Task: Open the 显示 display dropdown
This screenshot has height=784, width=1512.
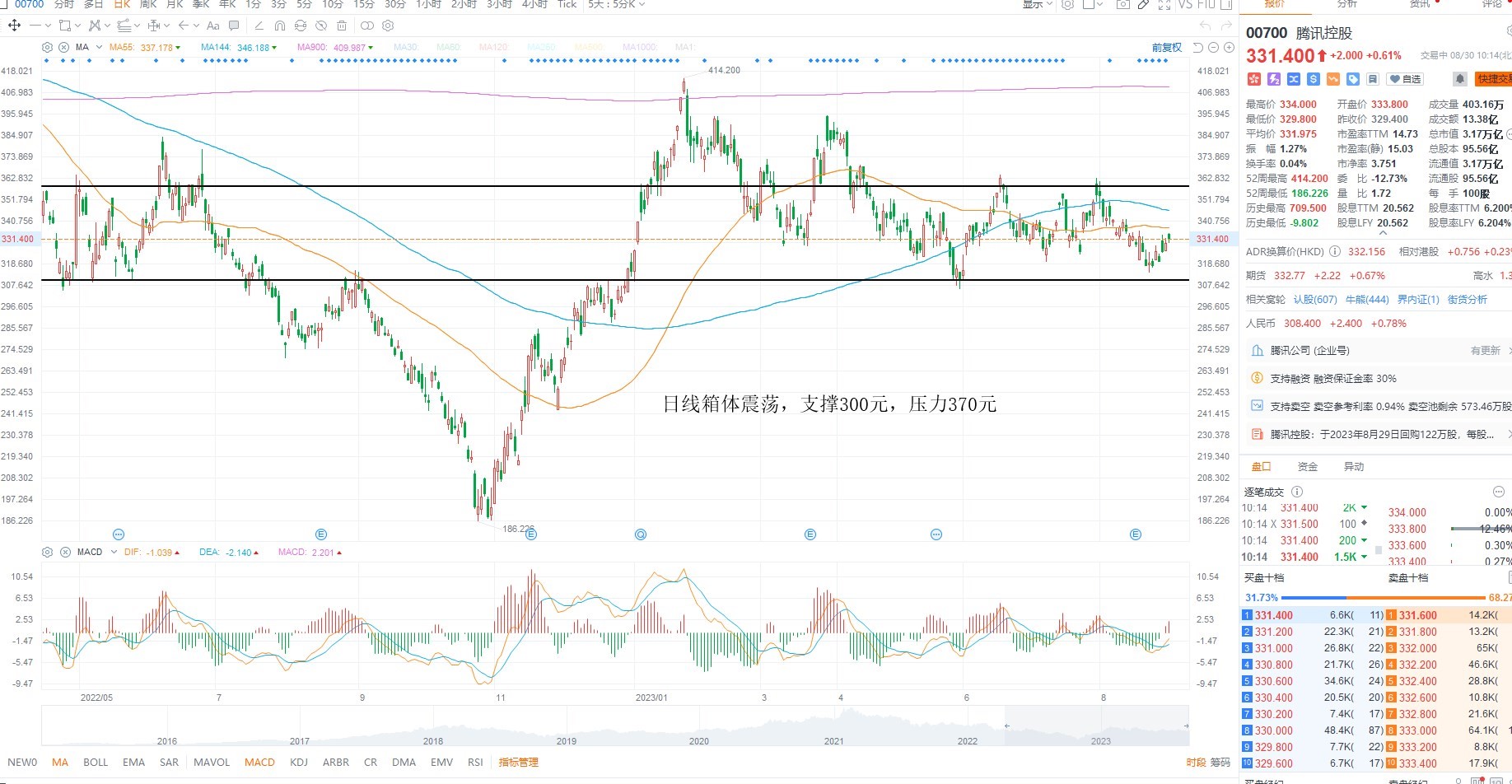Action: (1038, 4)
